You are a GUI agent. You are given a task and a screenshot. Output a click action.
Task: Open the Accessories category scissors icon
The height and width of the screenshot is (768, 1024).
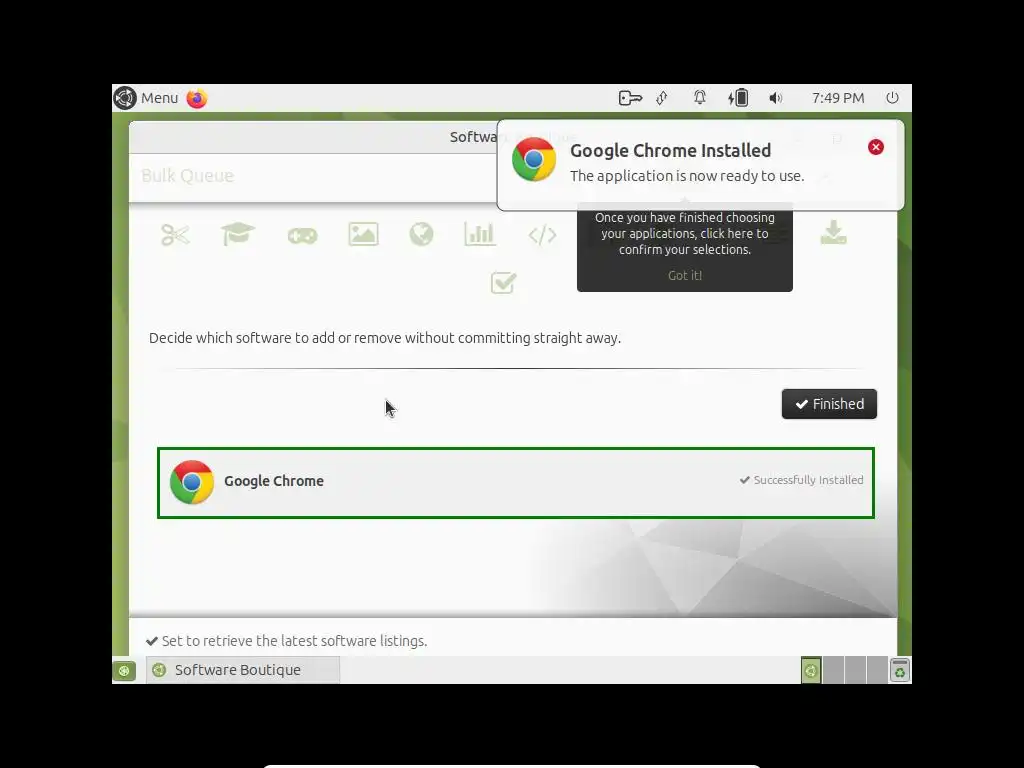(x=175, y=234)
